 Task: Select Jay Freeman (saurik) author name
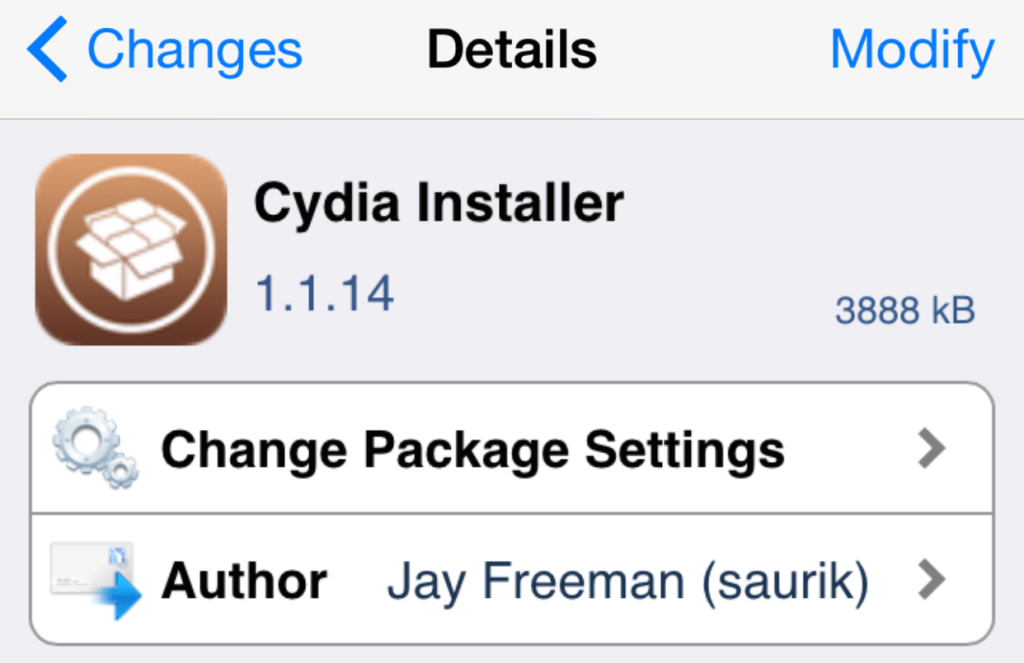[x=628, y=581]
